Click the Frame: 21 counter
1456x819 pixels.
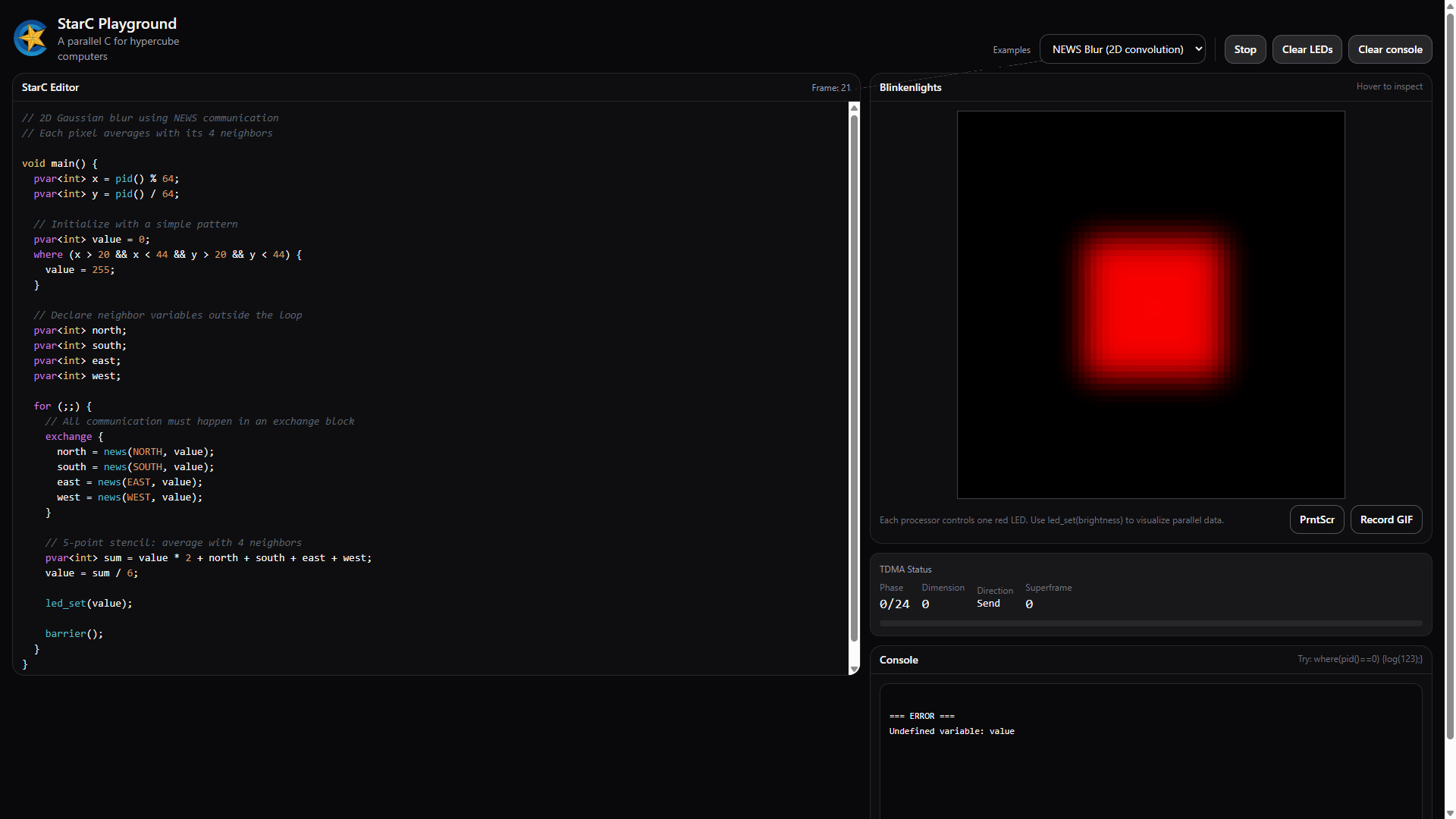pyautogui.click(x=830, y=87)
